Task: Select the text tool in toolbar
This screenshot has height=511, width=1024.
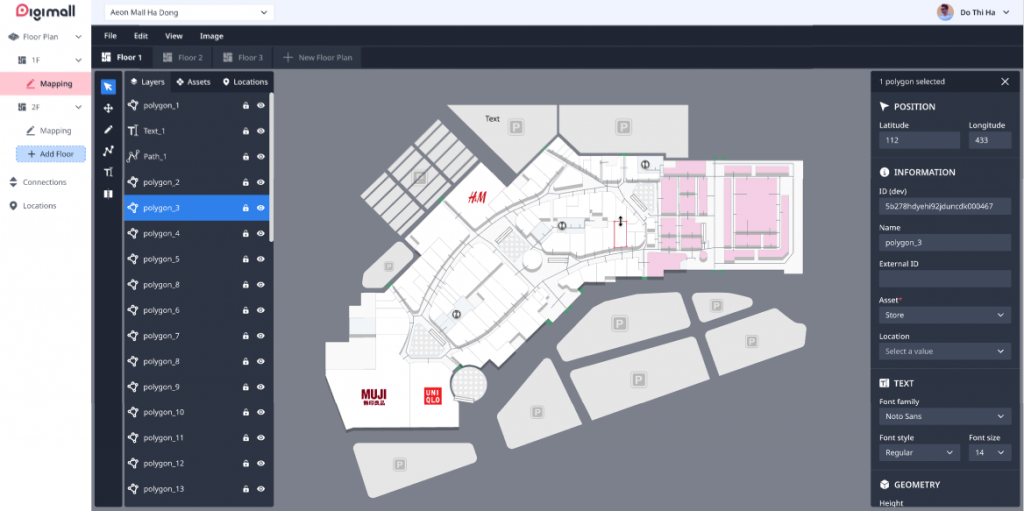Action: 108,172
